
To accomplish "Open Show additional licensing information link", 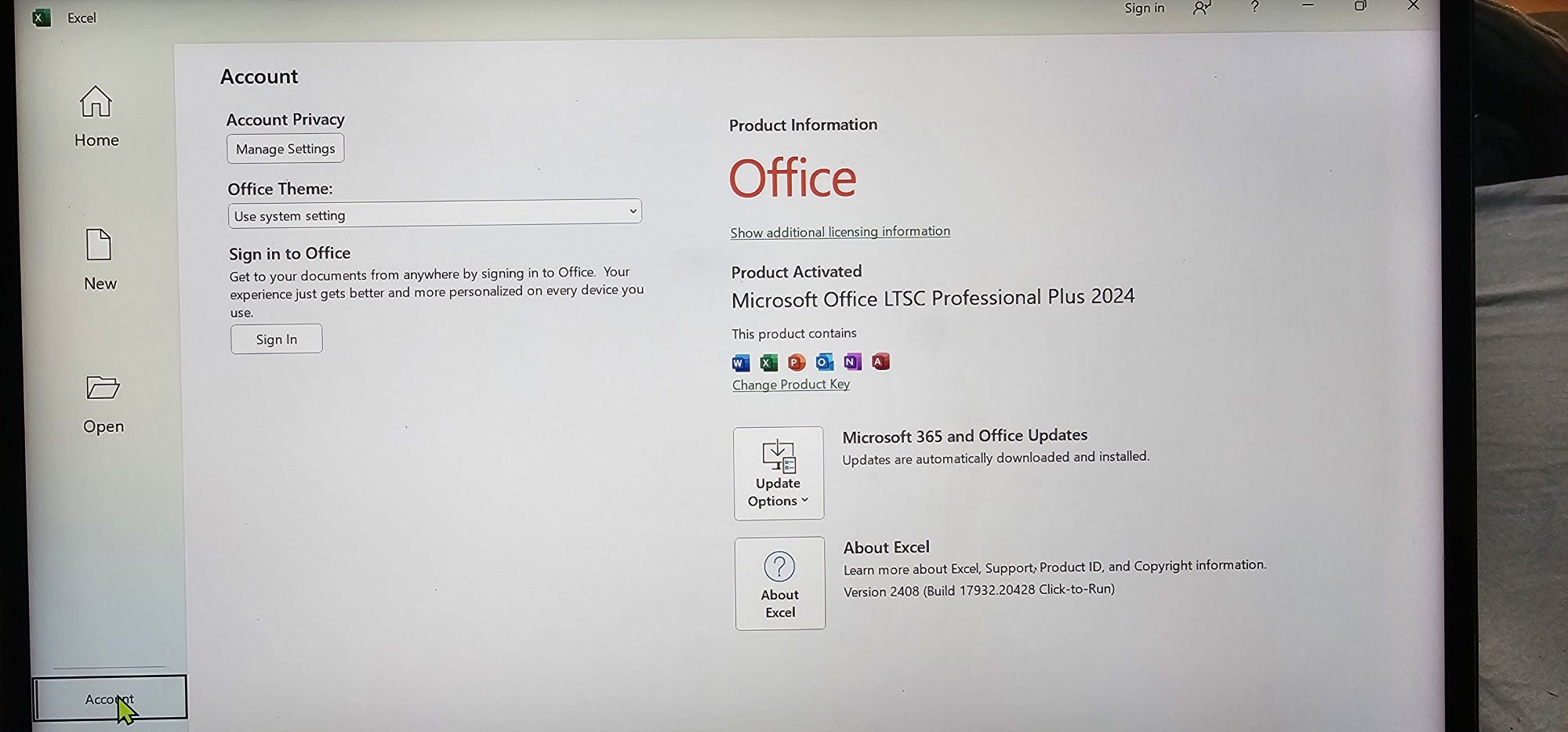I will (x=840, y=232).
